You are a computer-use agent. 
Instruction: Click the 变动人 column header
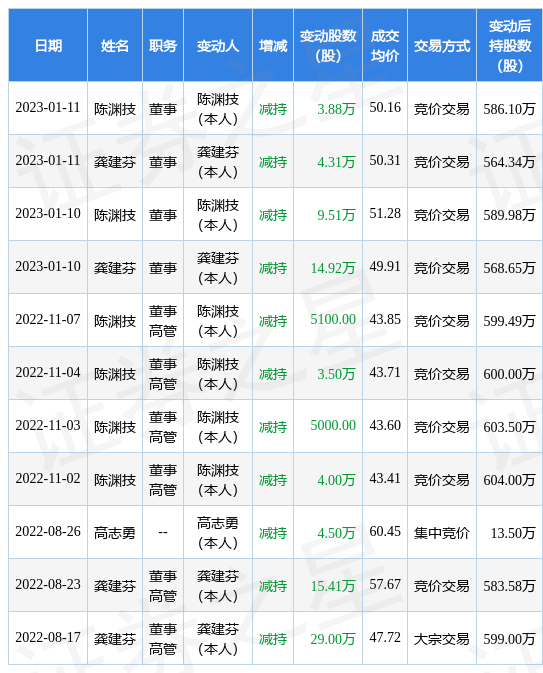218,45
